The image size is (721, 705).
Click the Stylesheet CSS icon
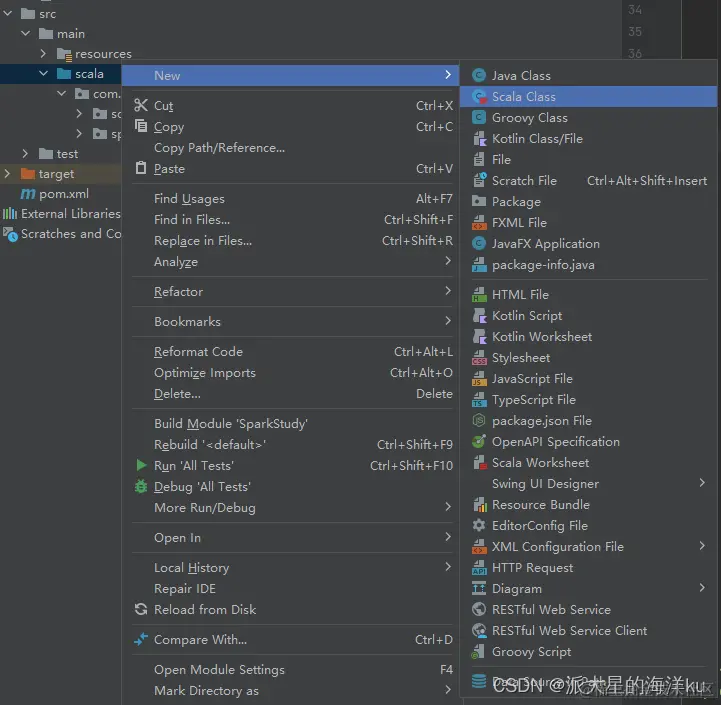[x=479, y=357]
